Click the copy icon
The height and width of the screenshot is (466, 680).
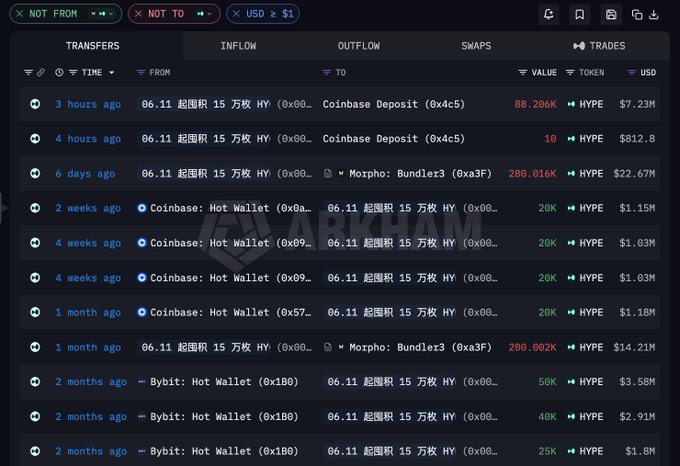point(637,15)
